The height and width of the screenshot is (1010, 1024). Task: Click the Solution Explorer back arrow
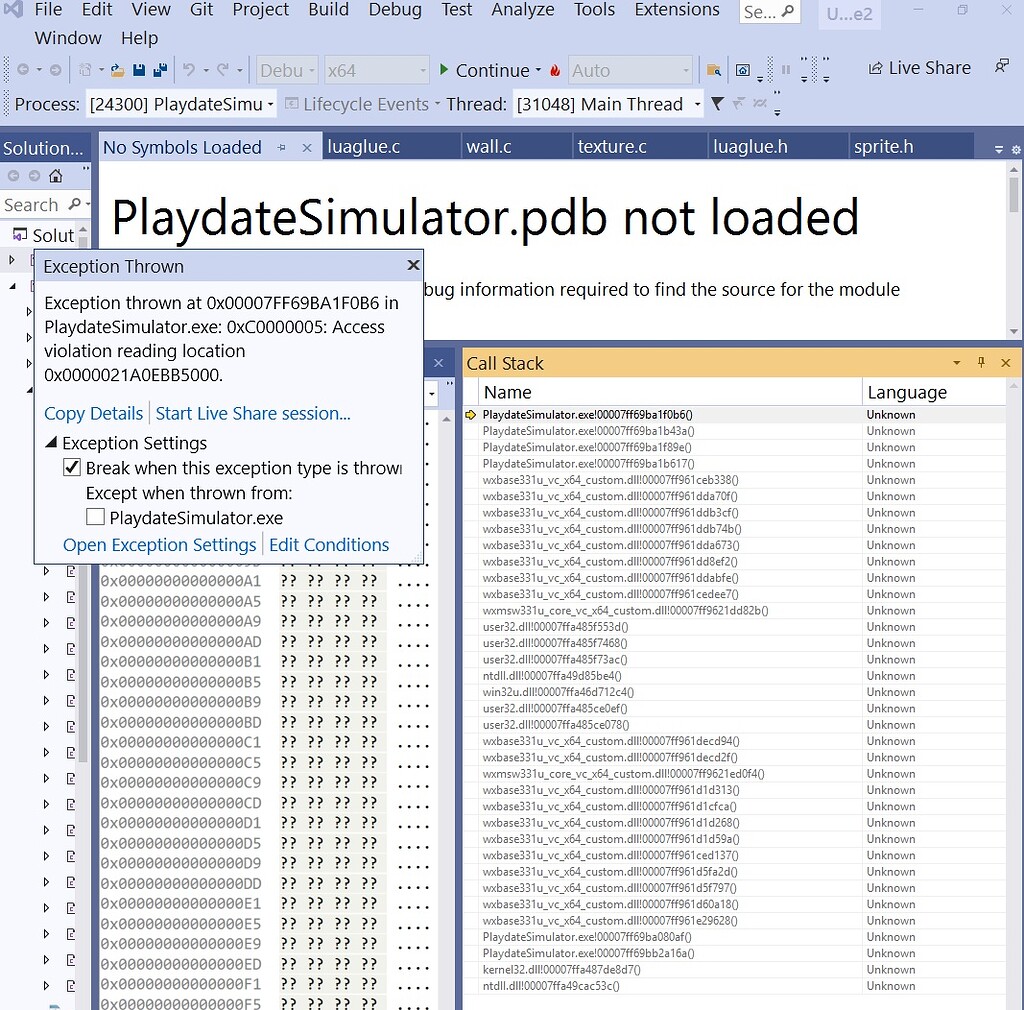click(14, 176)
